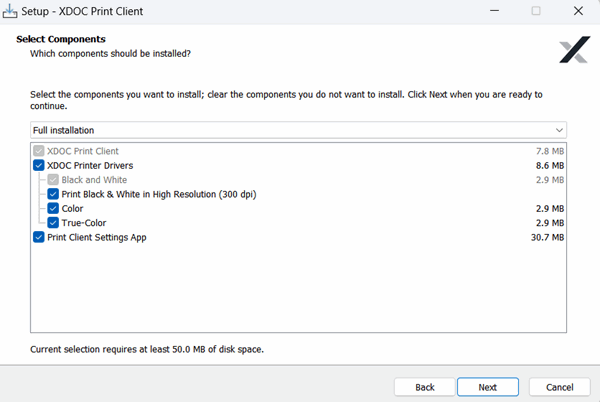Click the 8.6 MB Printer Drivers size

(551, 165)
